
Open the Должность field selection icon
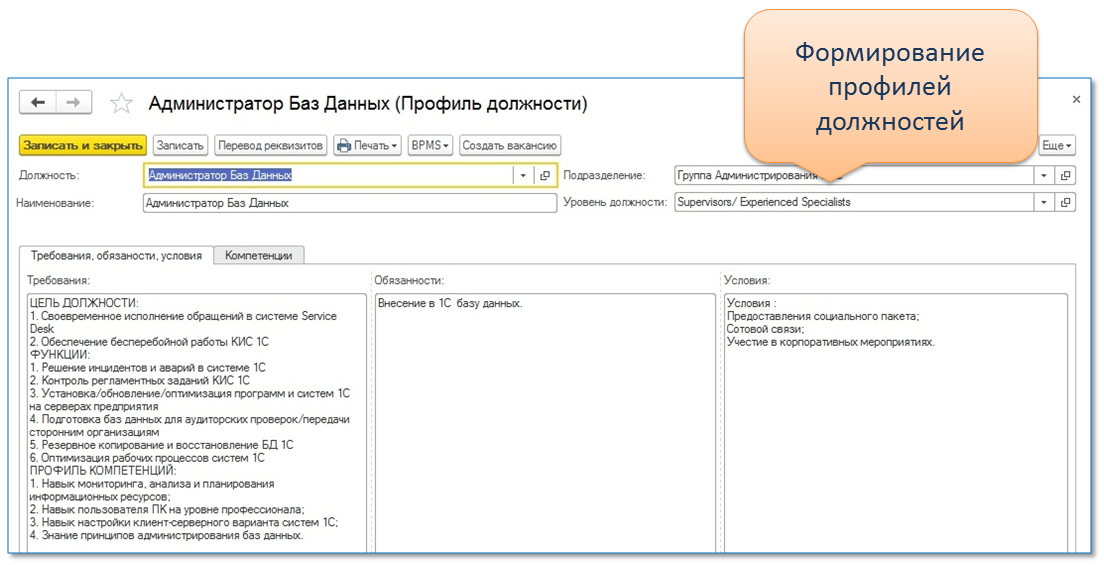coord(545,175)
